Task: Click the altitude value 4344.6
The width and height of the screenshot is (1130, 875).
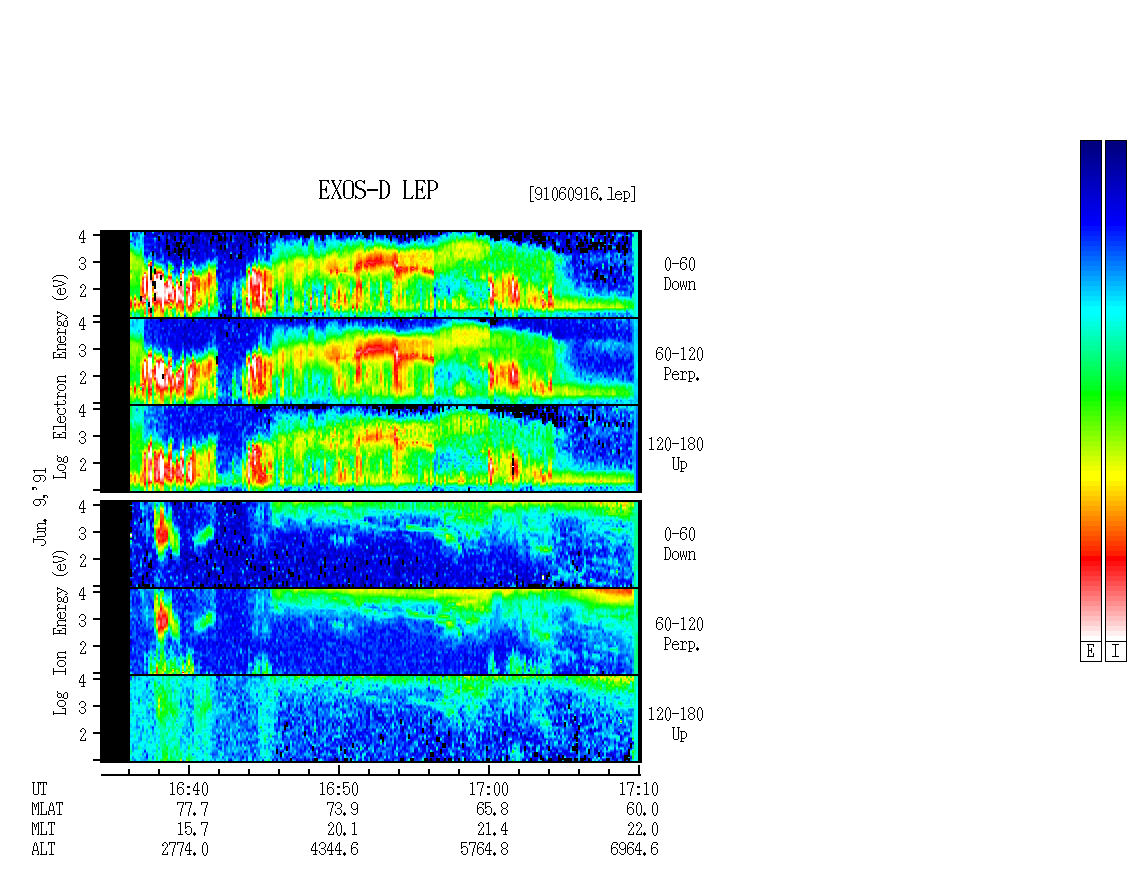Action: tap(334, 849)
